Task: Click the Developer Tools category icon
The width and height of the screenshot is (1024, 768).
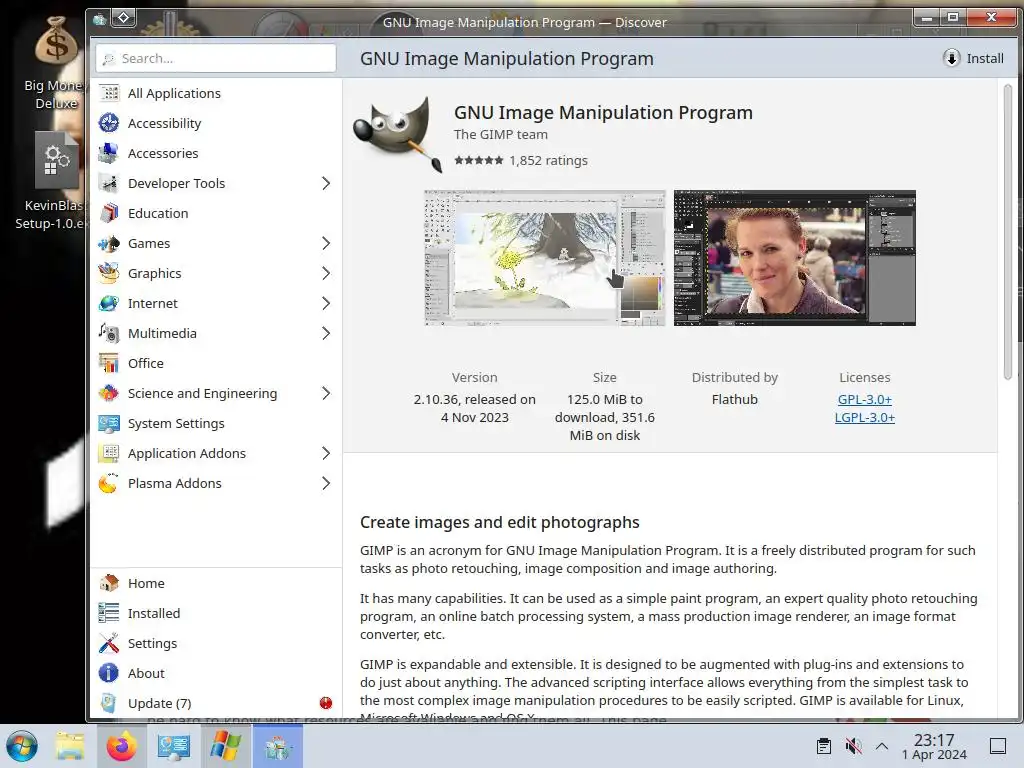Action: tap(109, 184)
